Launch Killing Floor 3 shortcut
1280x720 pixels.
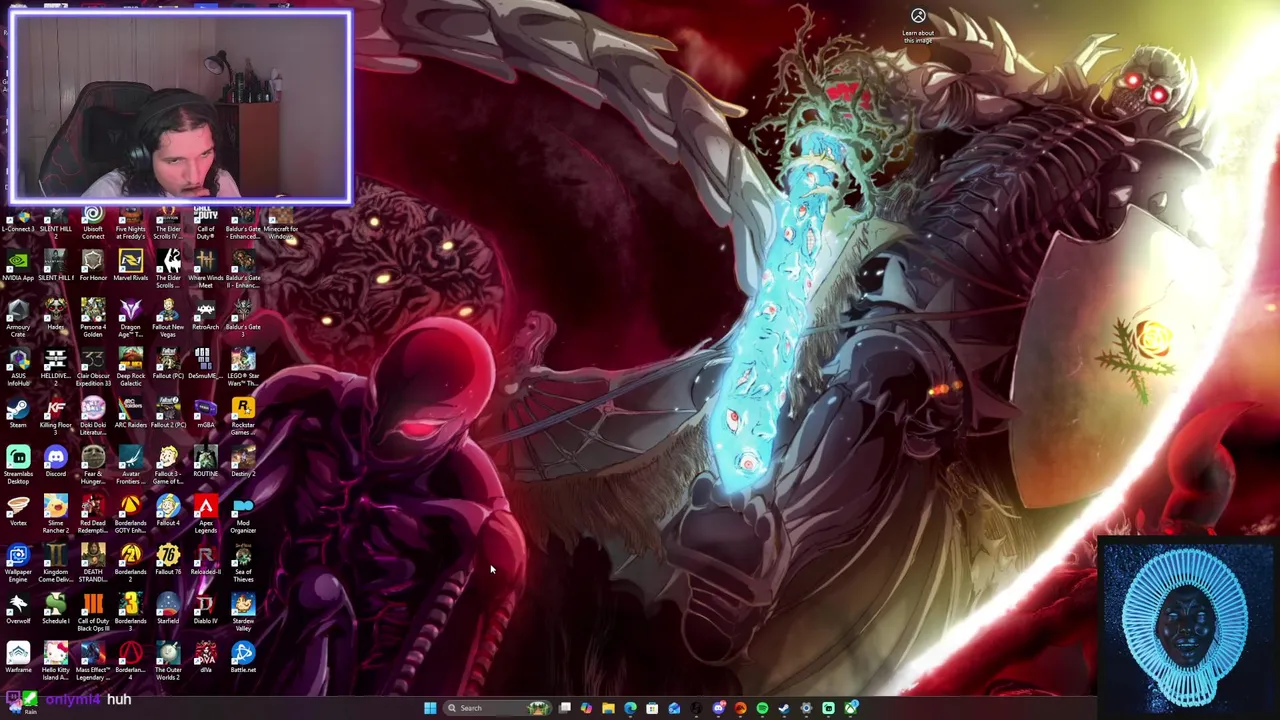click(55, 416)
